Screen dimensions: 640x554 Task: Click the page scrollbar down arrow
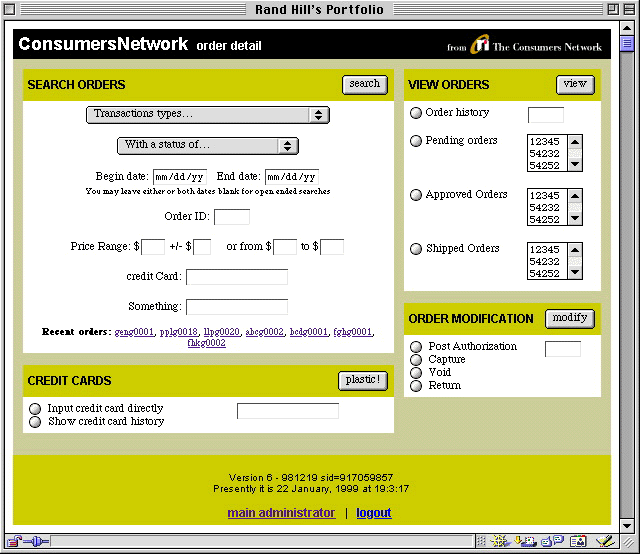[627, 525]
